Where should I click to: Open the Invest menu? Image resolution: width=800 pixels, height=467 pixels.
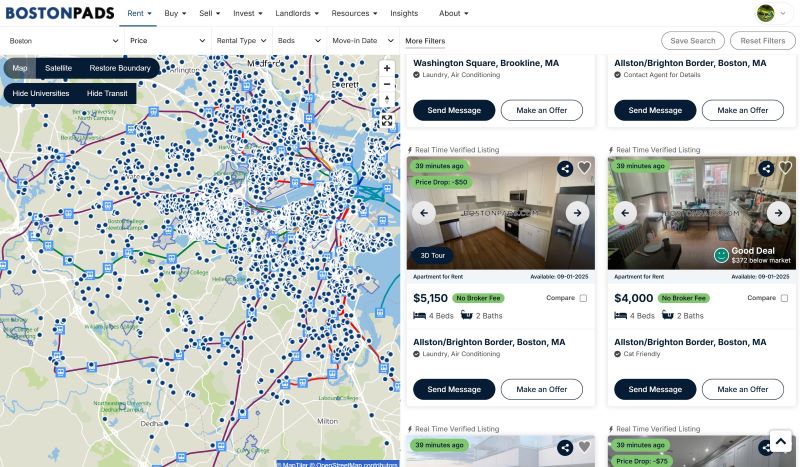[x=247, y=13]
